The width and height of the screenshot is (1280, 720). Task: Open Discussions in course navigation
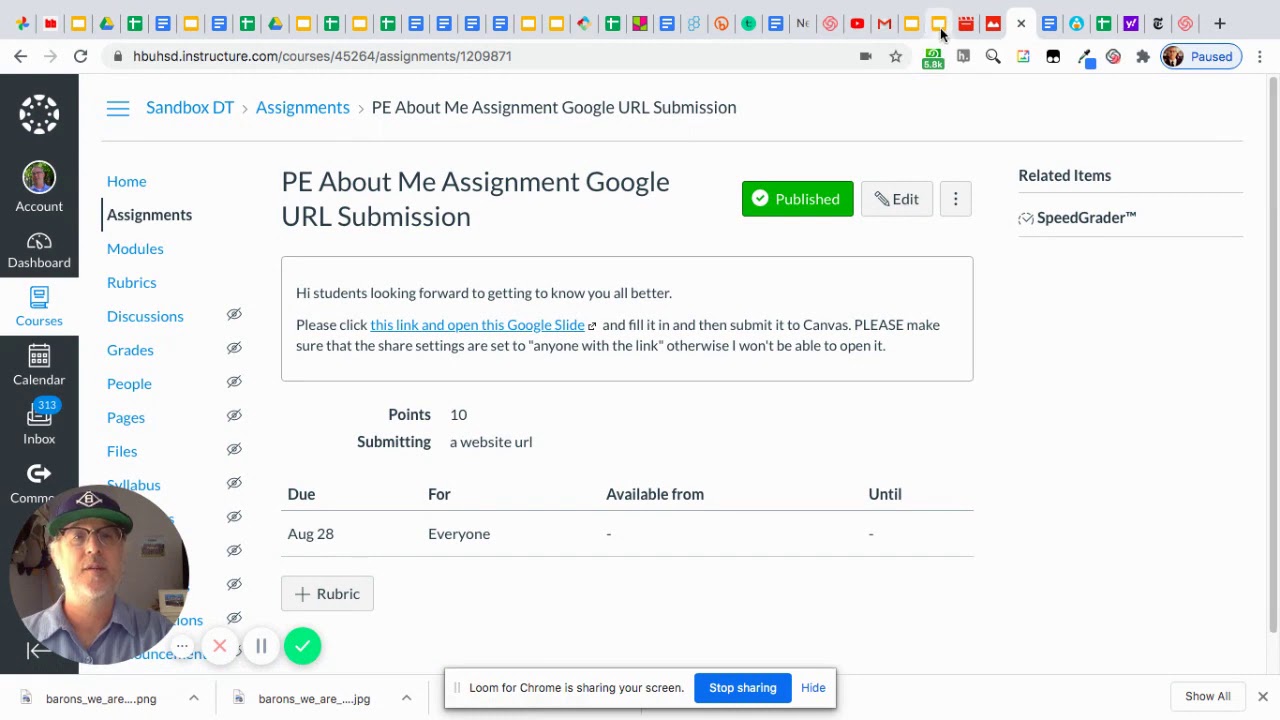[x=145, y=316]
